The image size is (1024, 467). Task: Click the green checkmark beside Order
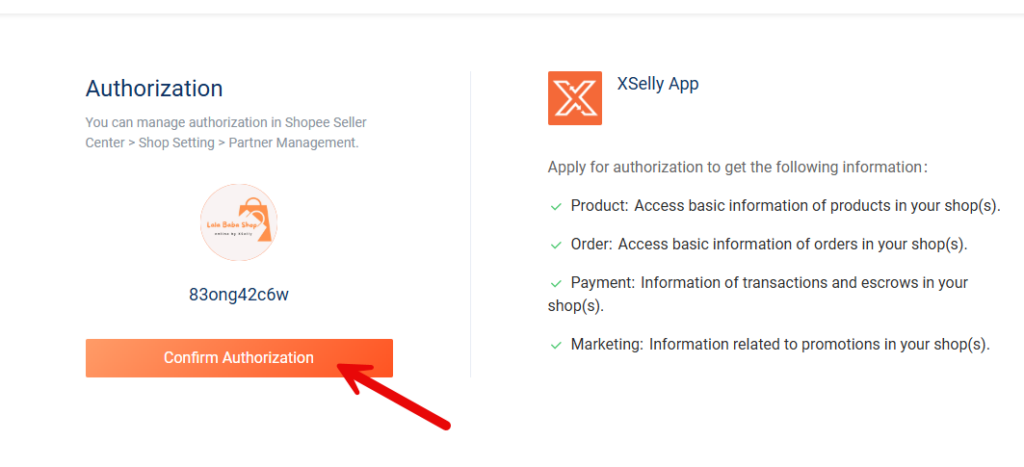(x=556, y=245)
